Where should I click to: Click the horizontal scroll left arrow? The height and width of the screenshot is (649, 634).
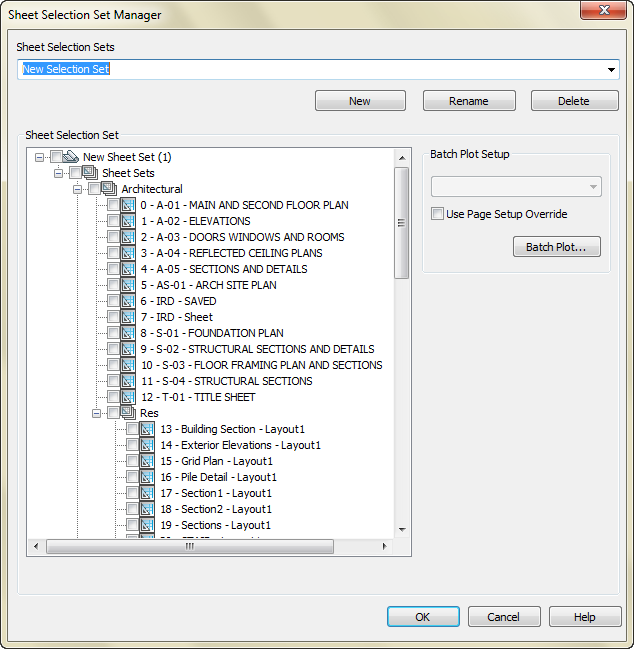(x=36, y=546)
